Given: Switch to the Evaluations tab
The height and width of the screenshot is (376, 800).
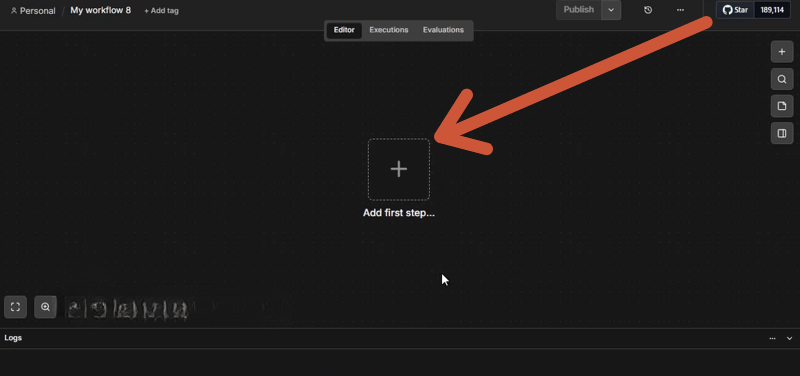Looking at the screenshot, I should [443, 30].
